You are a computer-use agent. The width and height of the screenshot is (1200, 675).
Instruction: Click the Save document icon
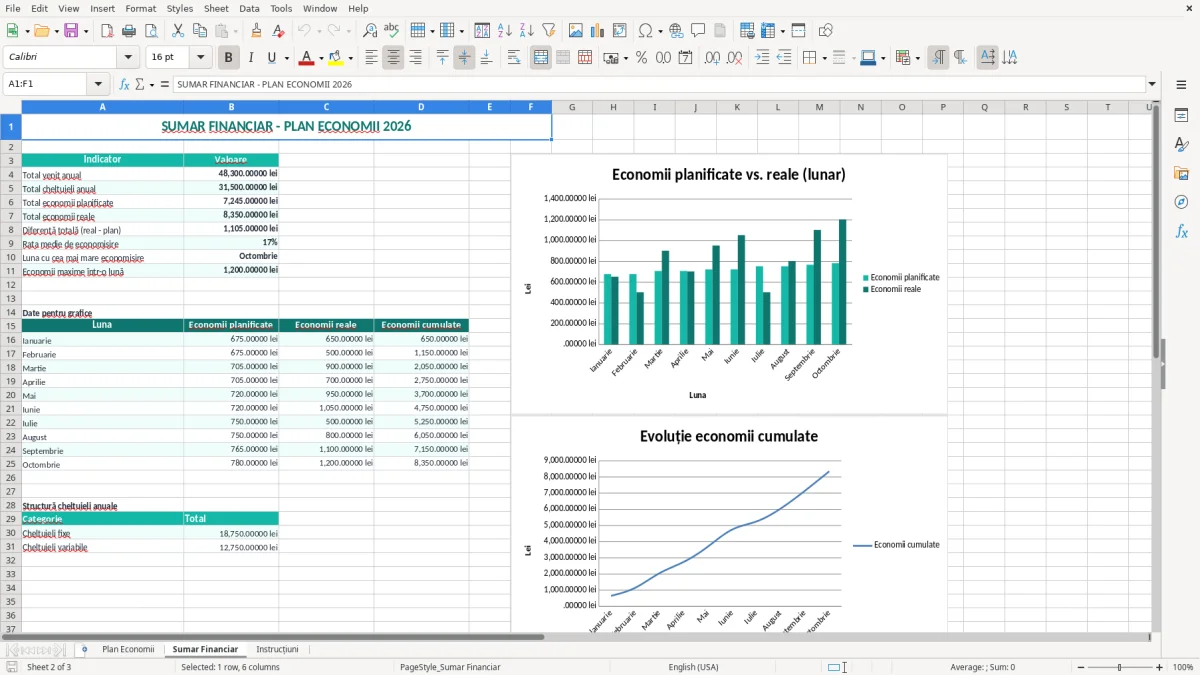(70, 31)
